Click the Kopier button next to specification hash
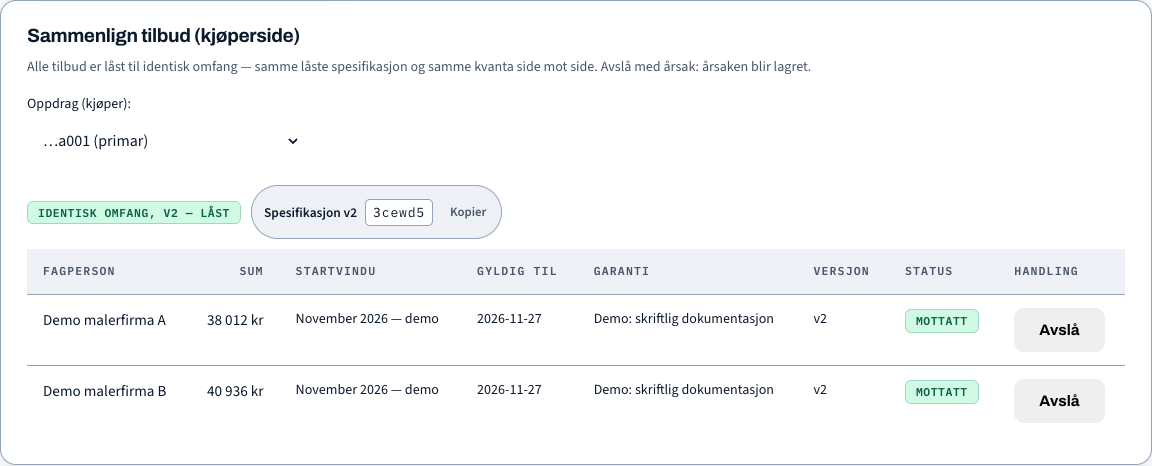 (x=468, y=212)
